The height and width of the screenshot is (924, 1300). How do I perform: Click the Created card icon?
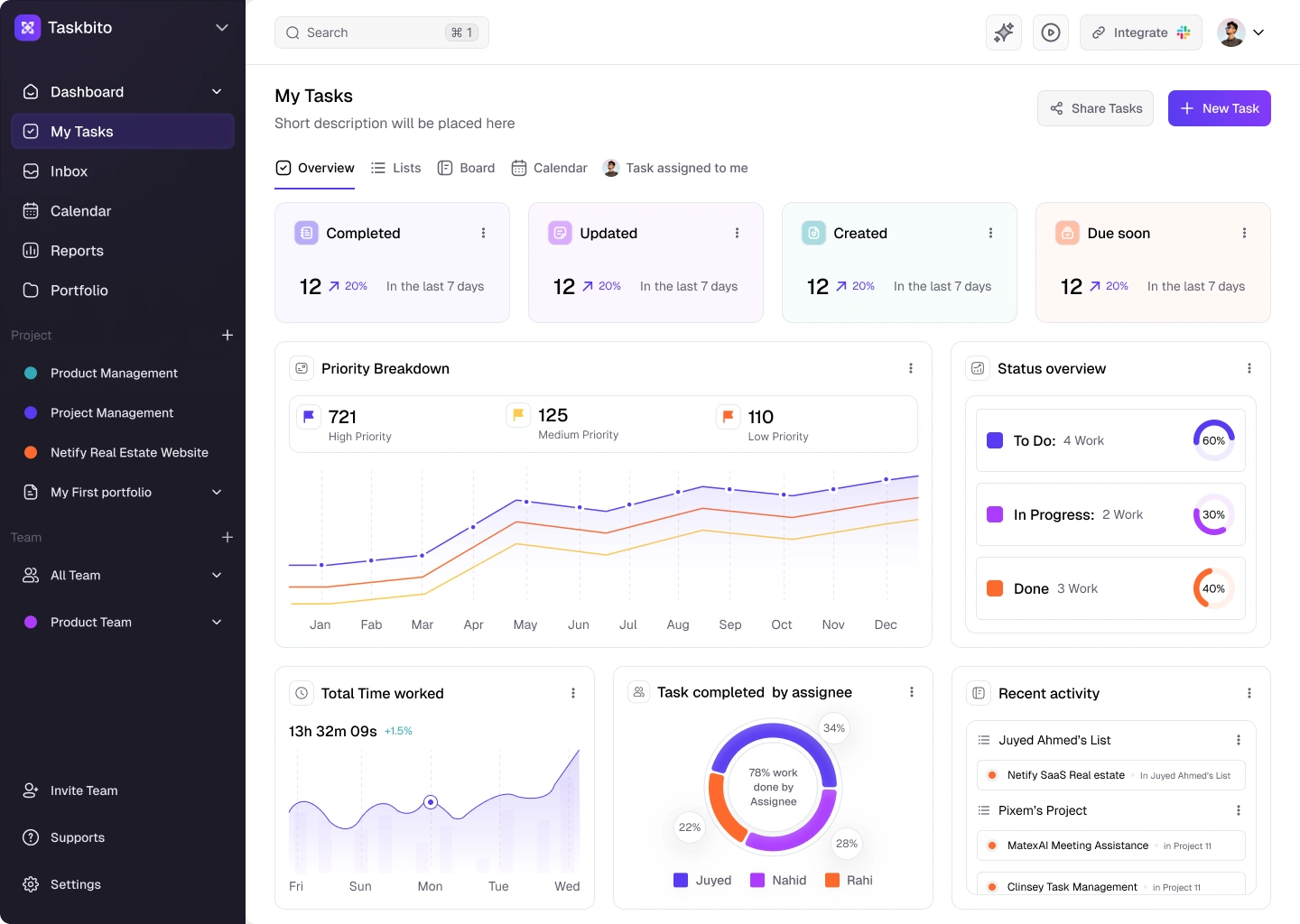click(814, 233)
